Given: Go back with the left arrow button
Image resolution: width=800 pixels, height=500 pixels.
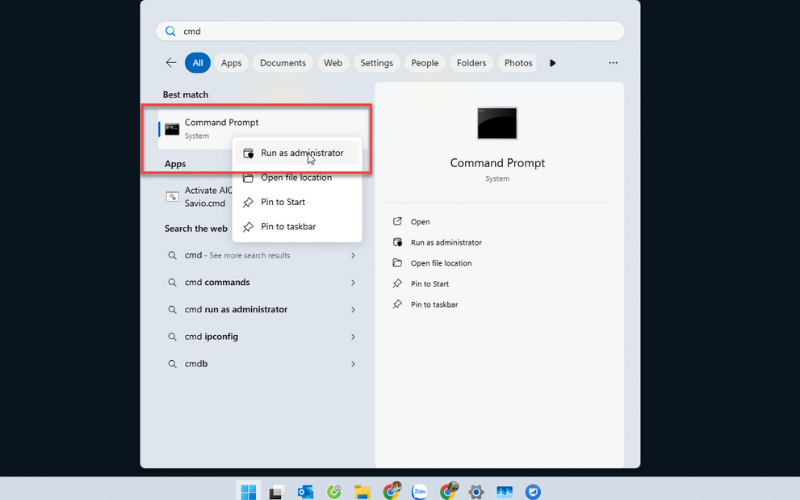Looking at the screenshot, I should click(x=171, y=63).
